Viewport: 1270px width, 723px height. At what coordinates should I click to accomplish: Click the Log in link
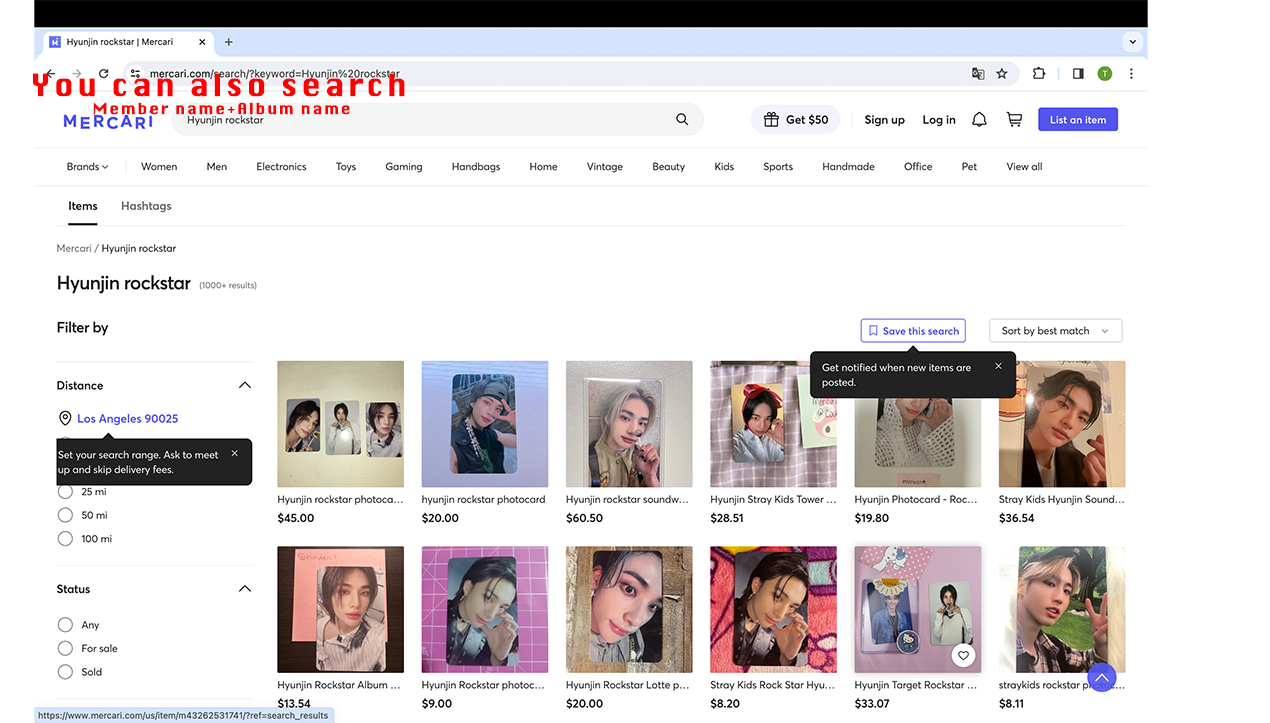coord(939,120)
